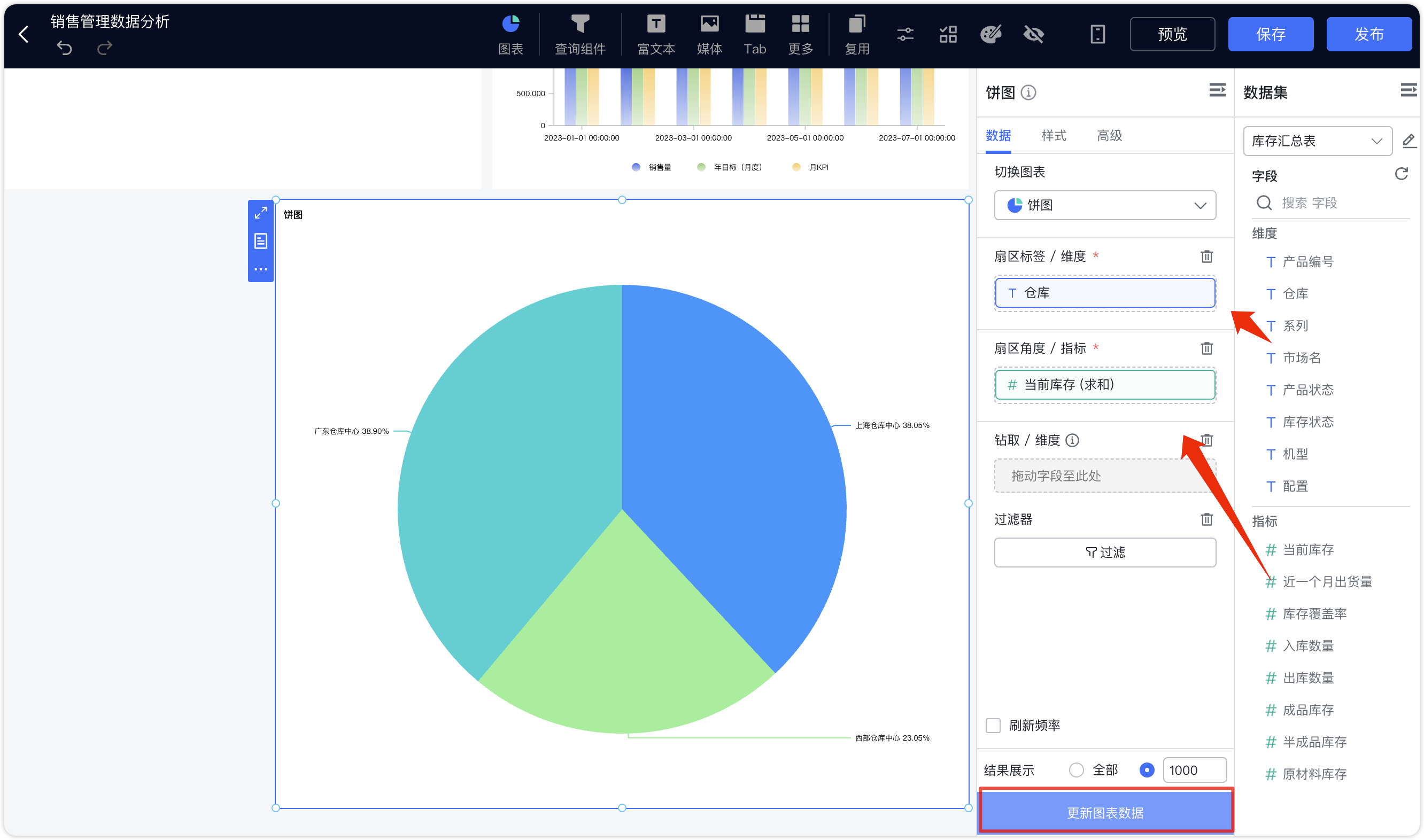Clear the 过滤器 filters
The height and width of the screenshot is (840, 1424).
coord(1206,519)
